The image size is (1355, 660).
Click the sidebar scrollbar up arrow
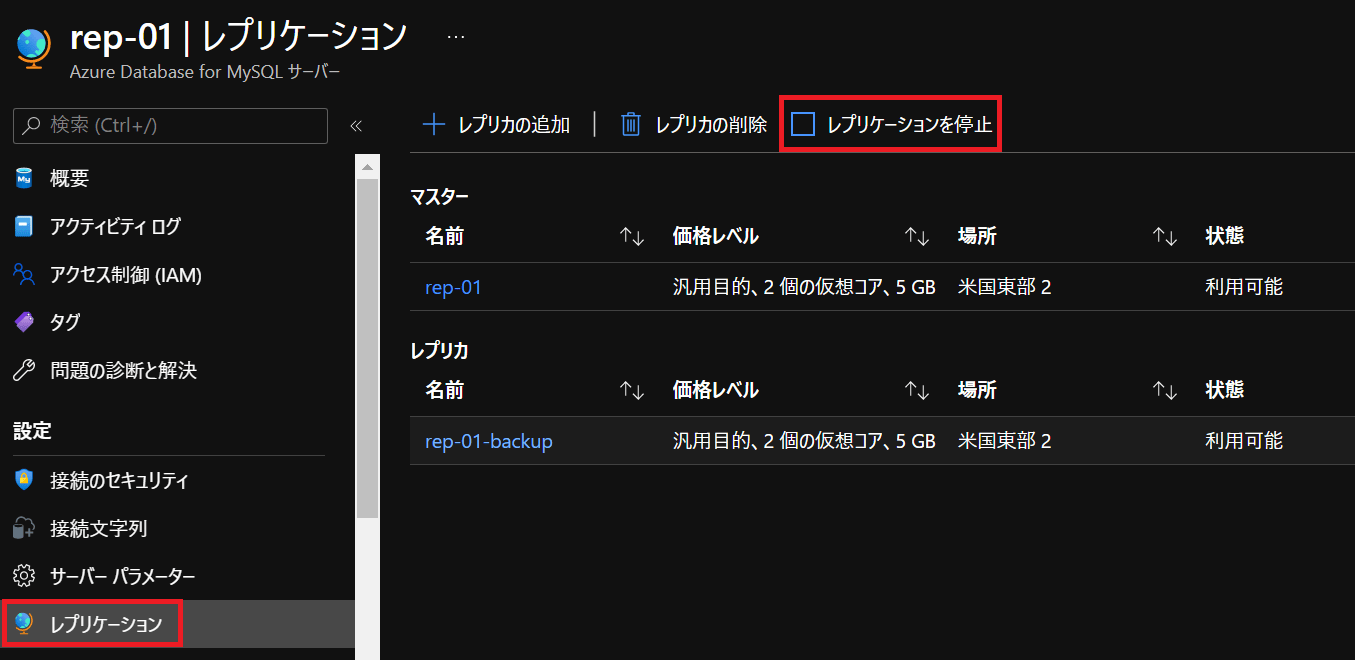pos(367,167)
